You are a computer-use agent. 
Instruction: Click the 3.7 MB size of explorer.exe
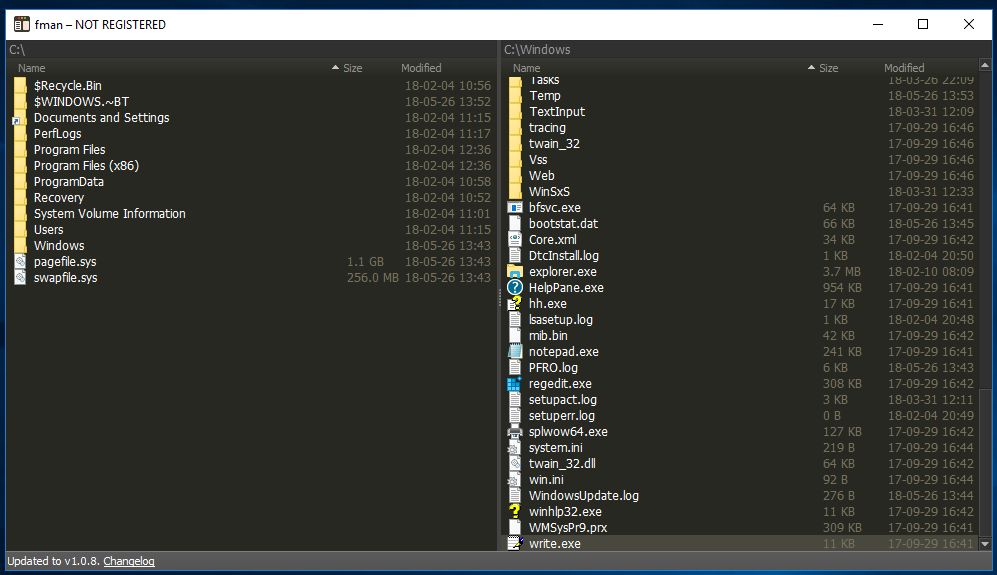tap(841, 272)
